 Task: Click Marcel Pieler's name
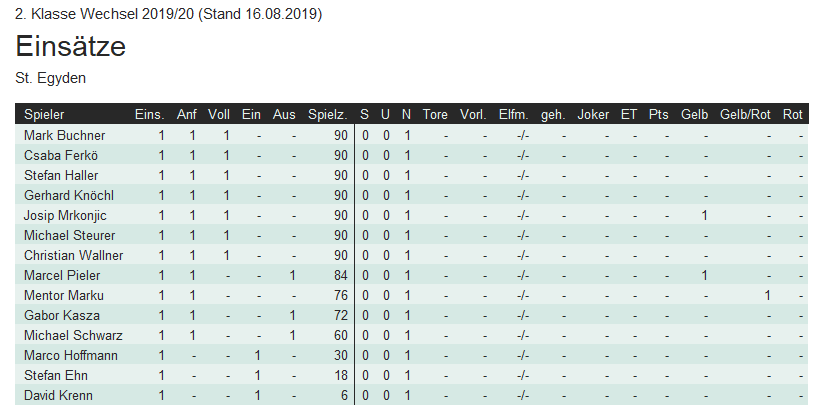[x=62, y=275]
